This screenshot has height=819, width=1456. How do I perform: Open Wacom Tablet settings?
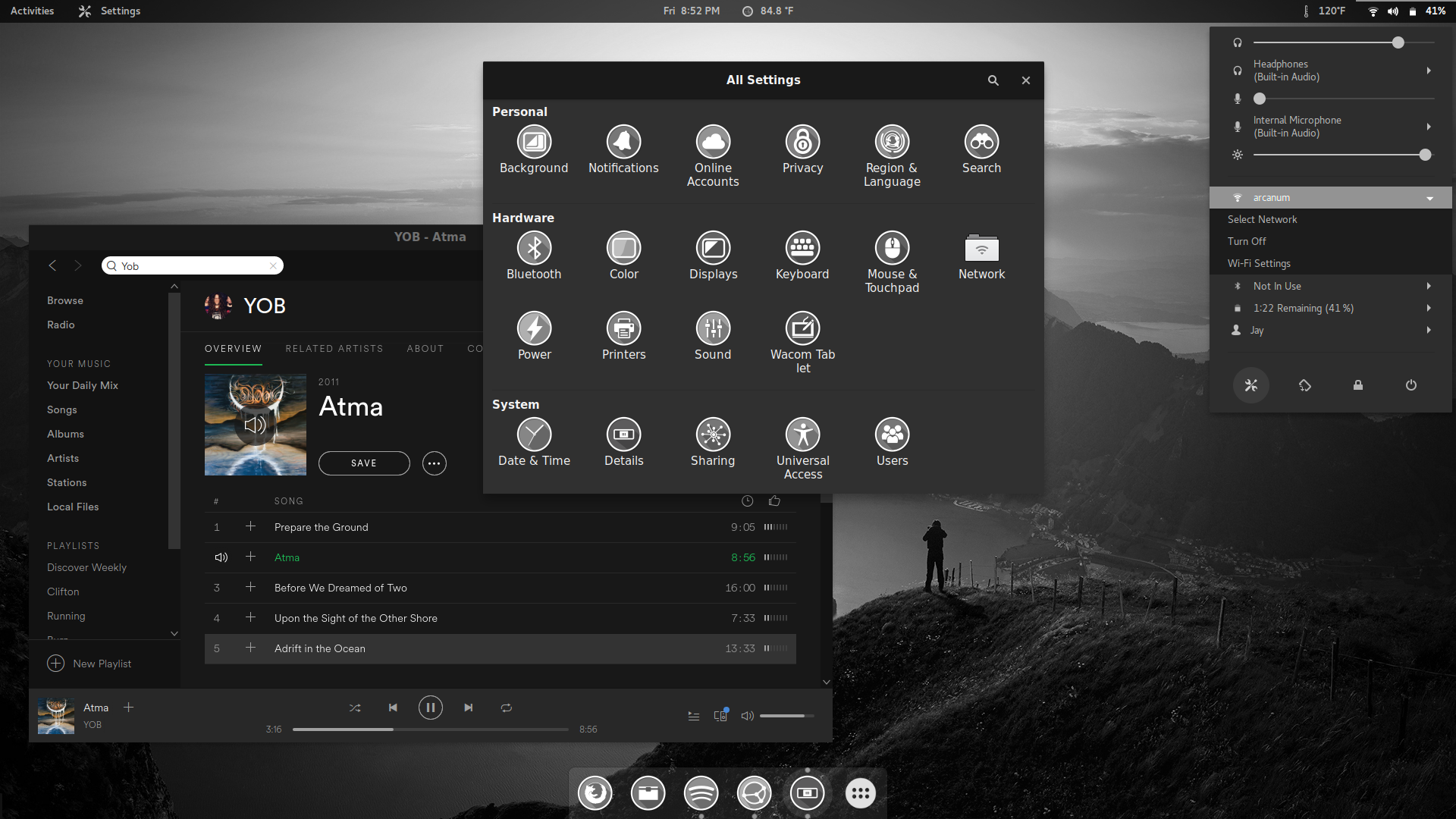tap(802, 342)
